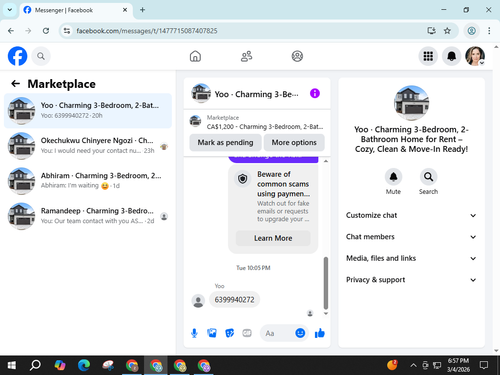Click the chat header title Yoo · Charming 3-Be…
The image size is (500, 375).
(256, 94)
